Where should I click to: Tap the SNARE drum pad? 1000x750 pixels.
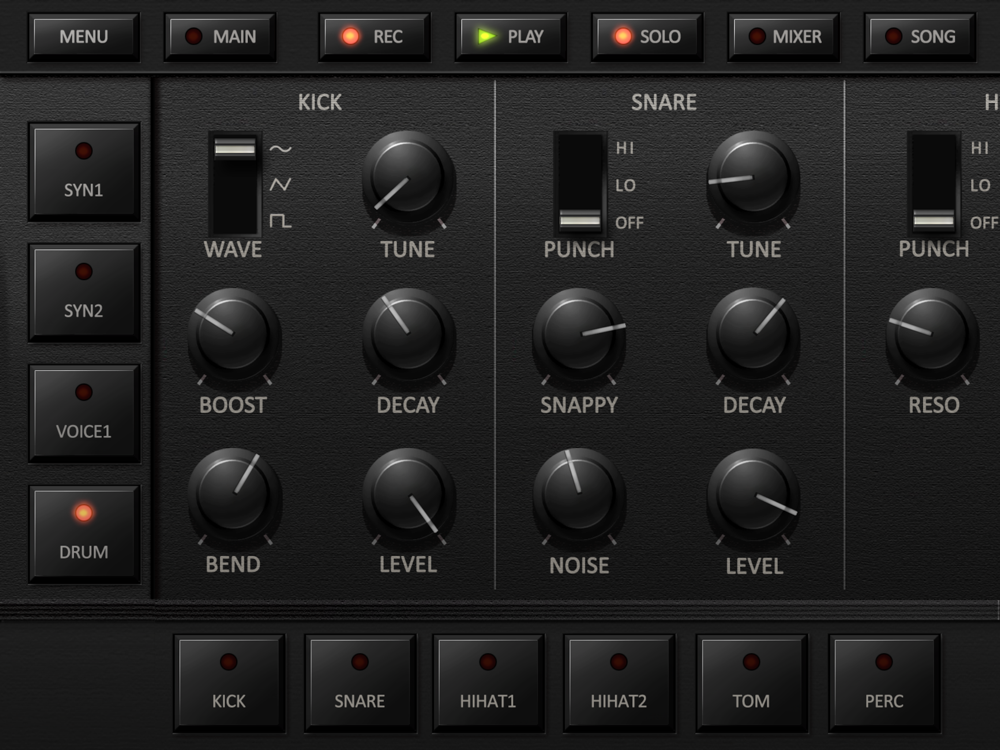[x=360, y=683]
